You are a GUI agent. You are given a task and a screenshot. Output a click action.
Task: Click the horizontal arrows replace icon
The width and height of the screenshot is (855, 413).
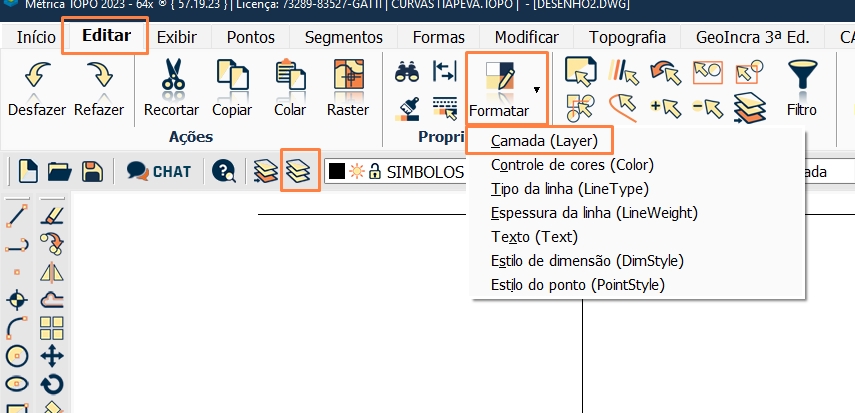point(444,72)
